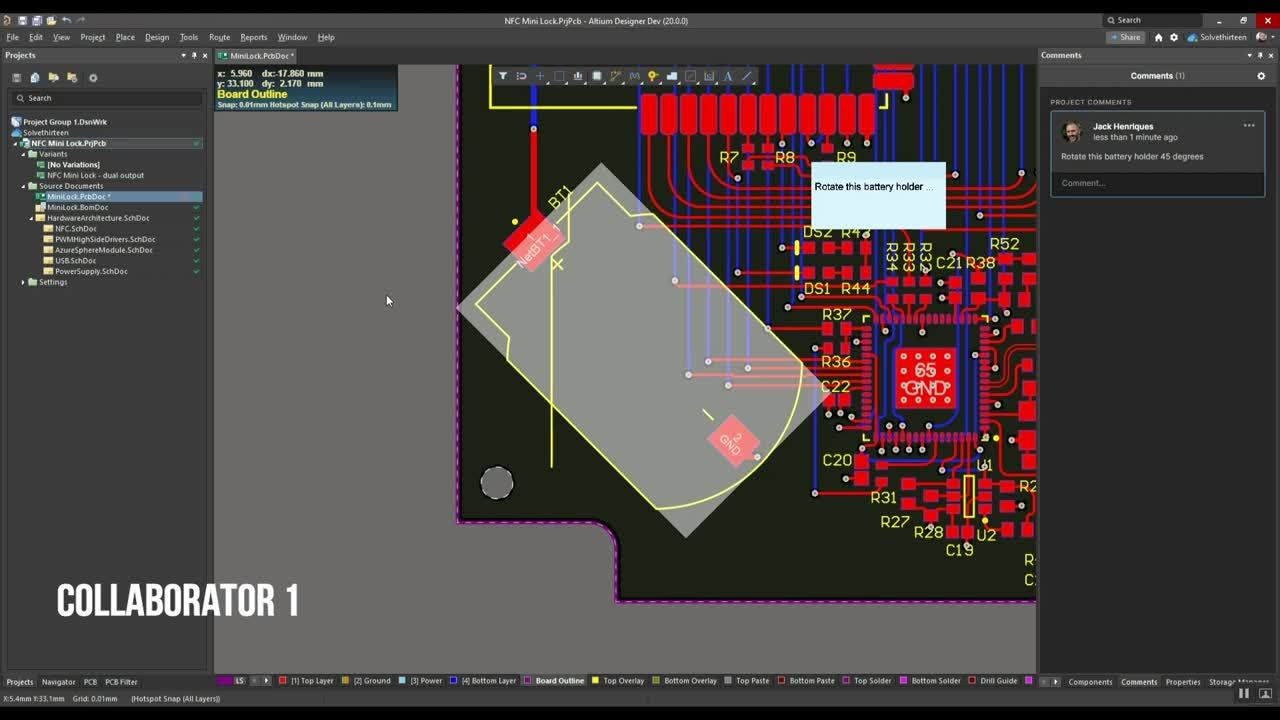
Task: Click the Comment input field
Action: click(x=1157, y=182)
